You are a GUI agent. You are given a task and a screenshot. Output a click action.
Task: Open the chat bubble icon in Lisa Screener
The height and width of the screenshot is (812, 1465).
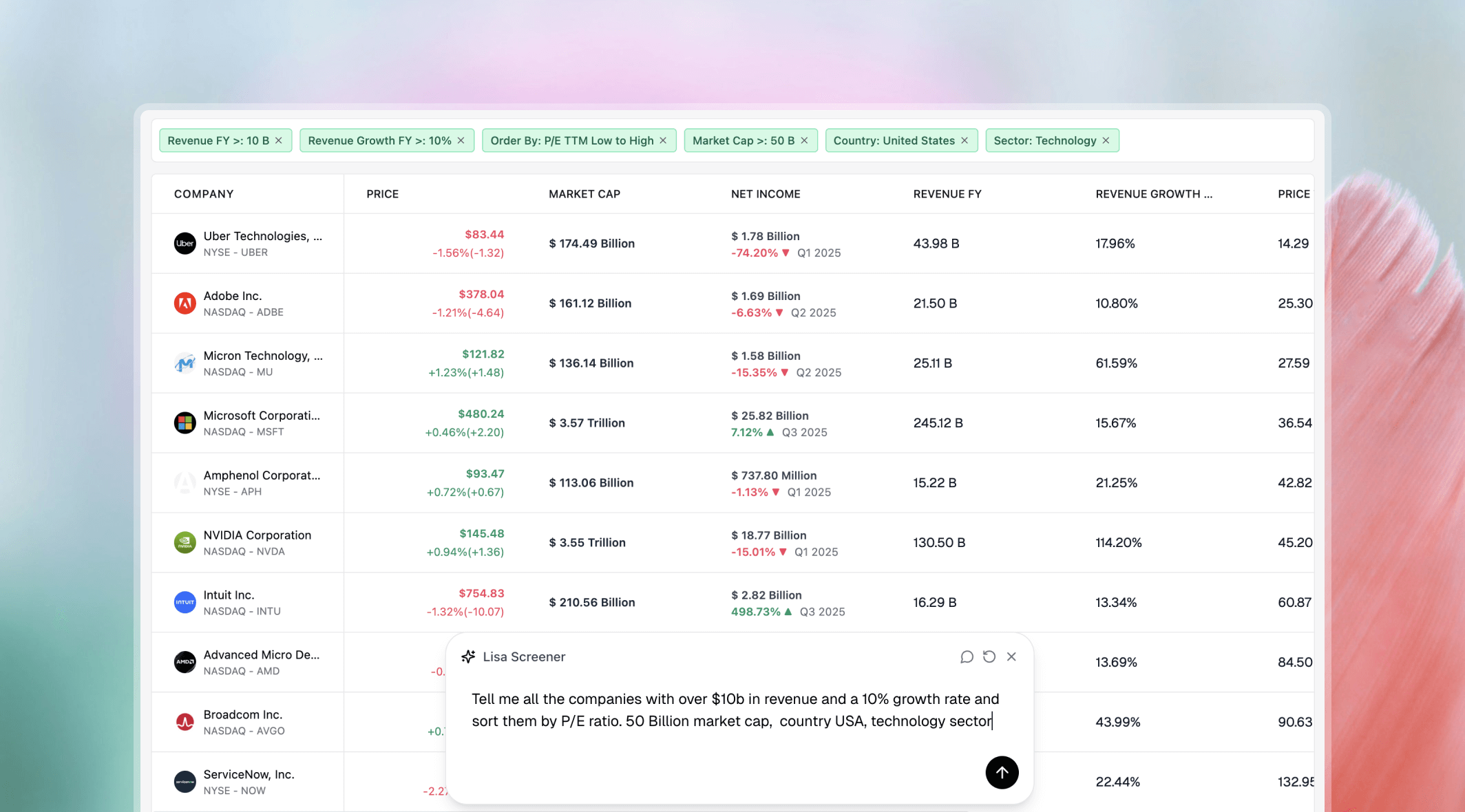tap(967, 656)
